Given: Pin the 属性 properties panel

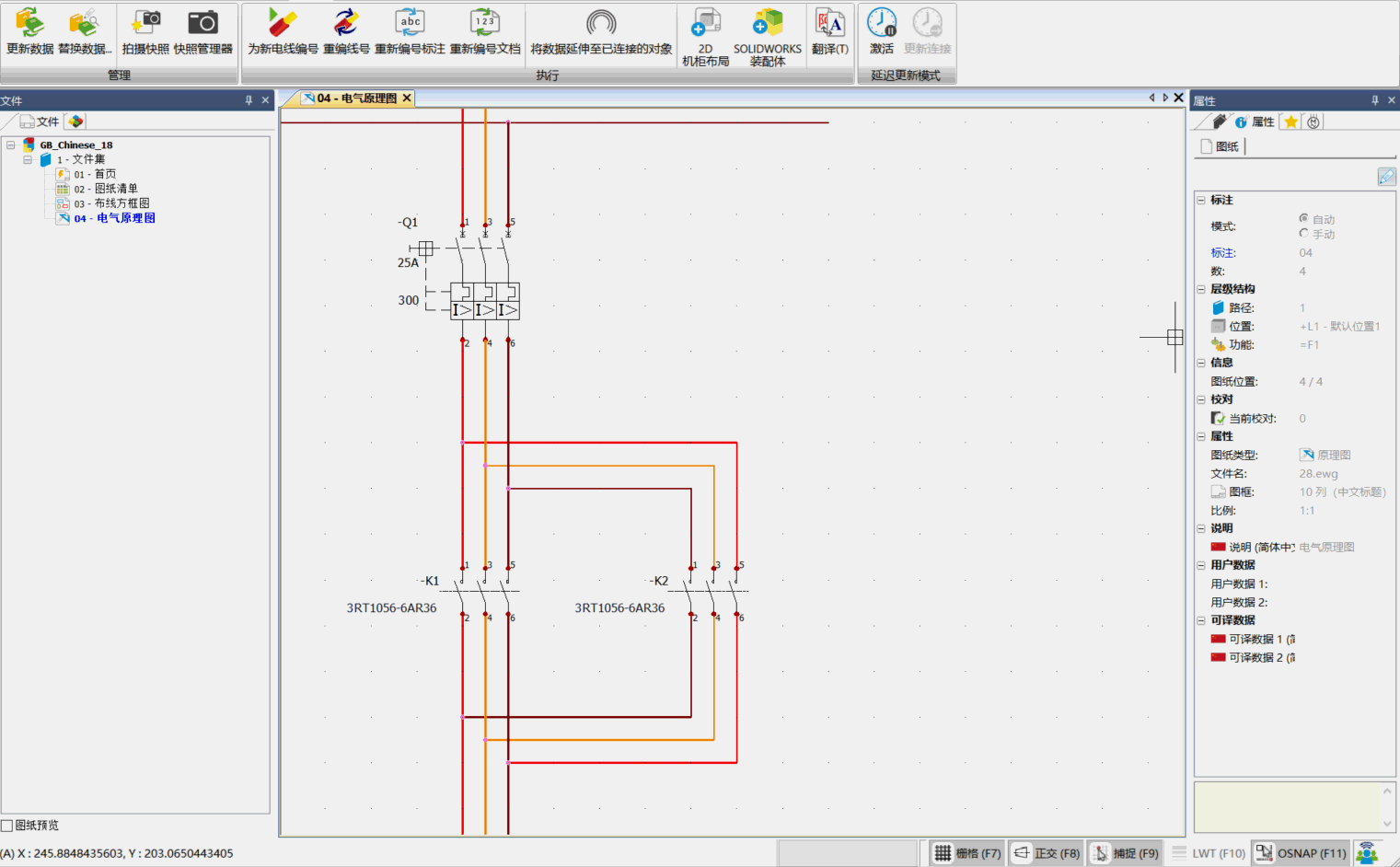Looking at the screenshot, I should [x=1375, y=100].
